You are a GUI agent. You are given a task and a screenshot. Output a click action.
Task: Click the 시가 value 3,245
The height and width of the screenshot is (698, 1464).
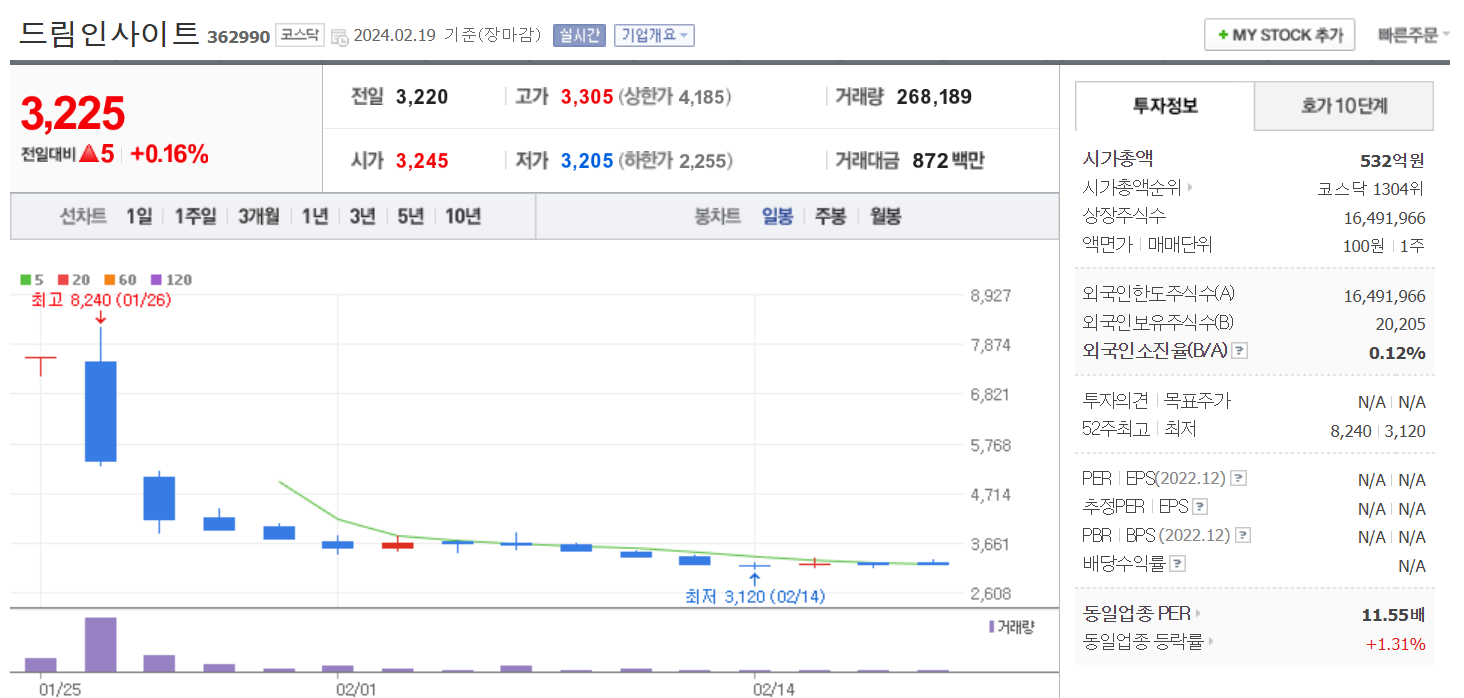click(x=422, y=160)
